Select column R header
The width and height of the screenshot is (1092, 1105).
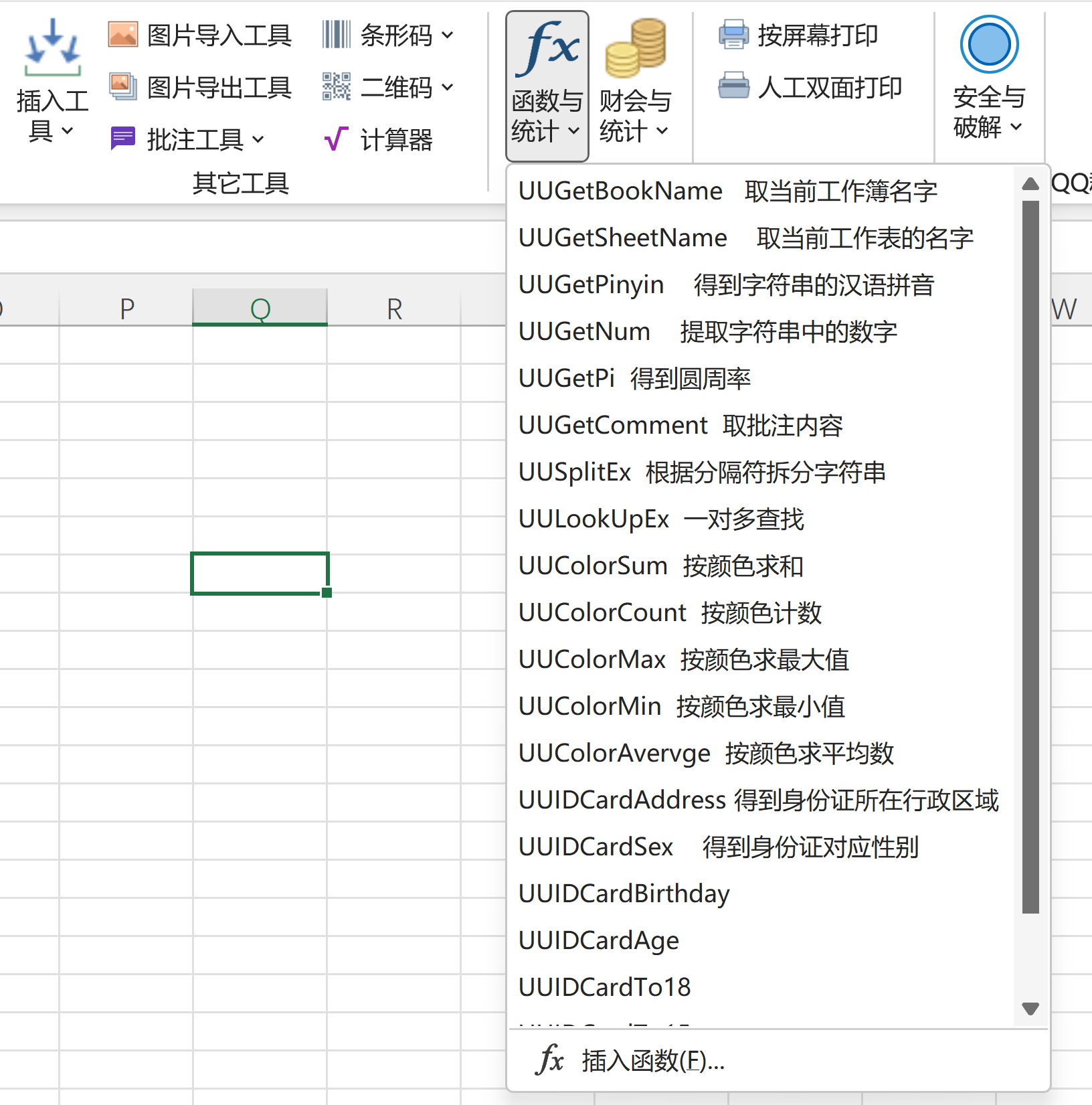point(394,309)
